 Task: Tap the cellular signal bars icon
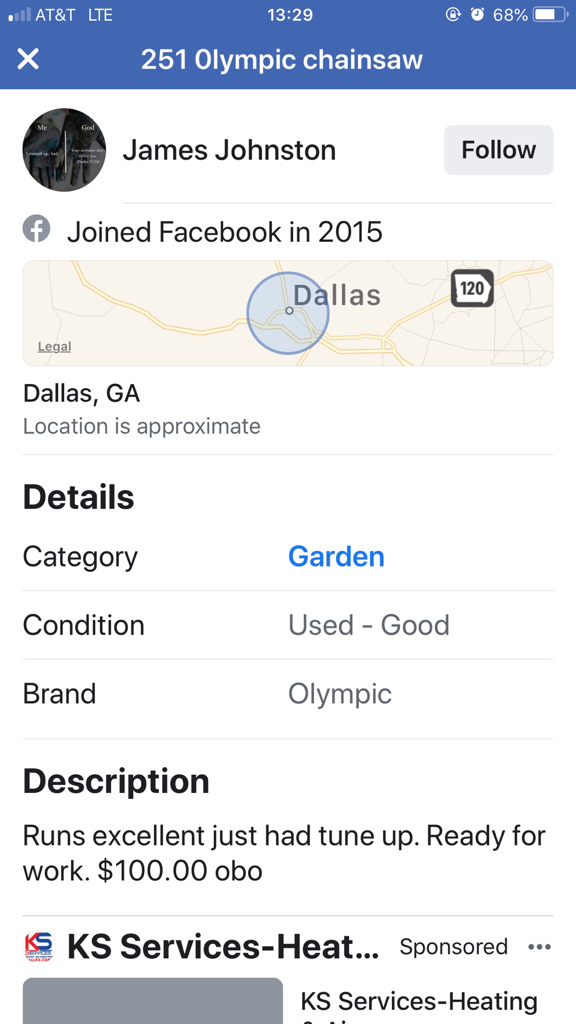[19, 14]
